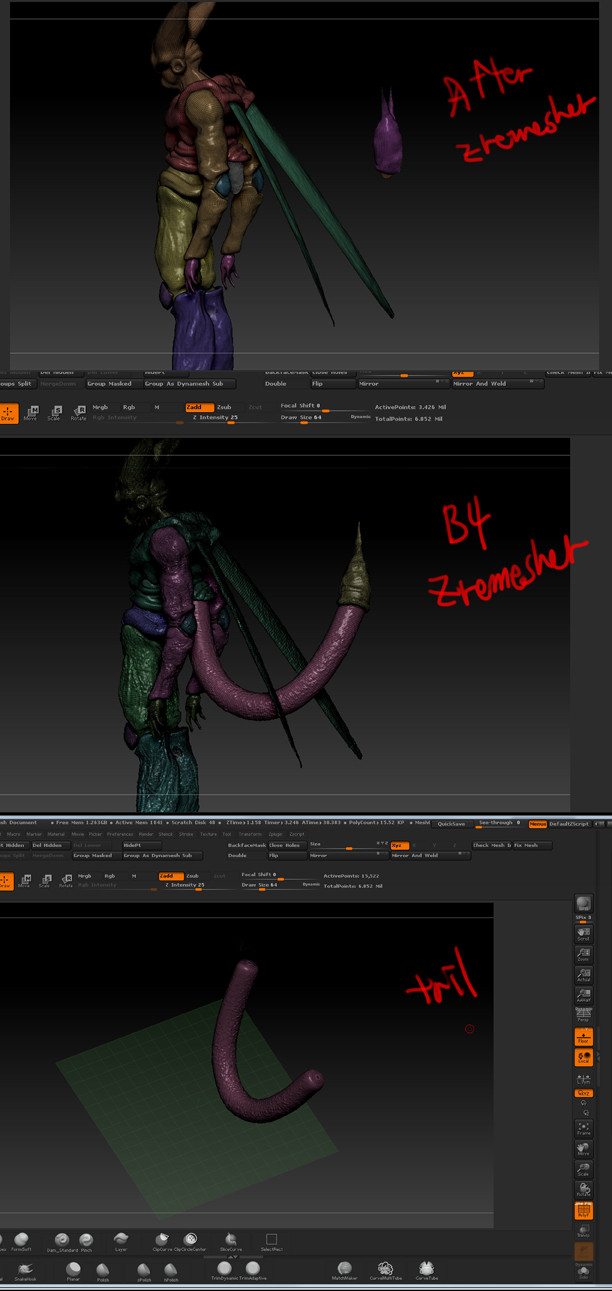
Task: Select the SelectRect brush
Action: (x=271, y=1241)
